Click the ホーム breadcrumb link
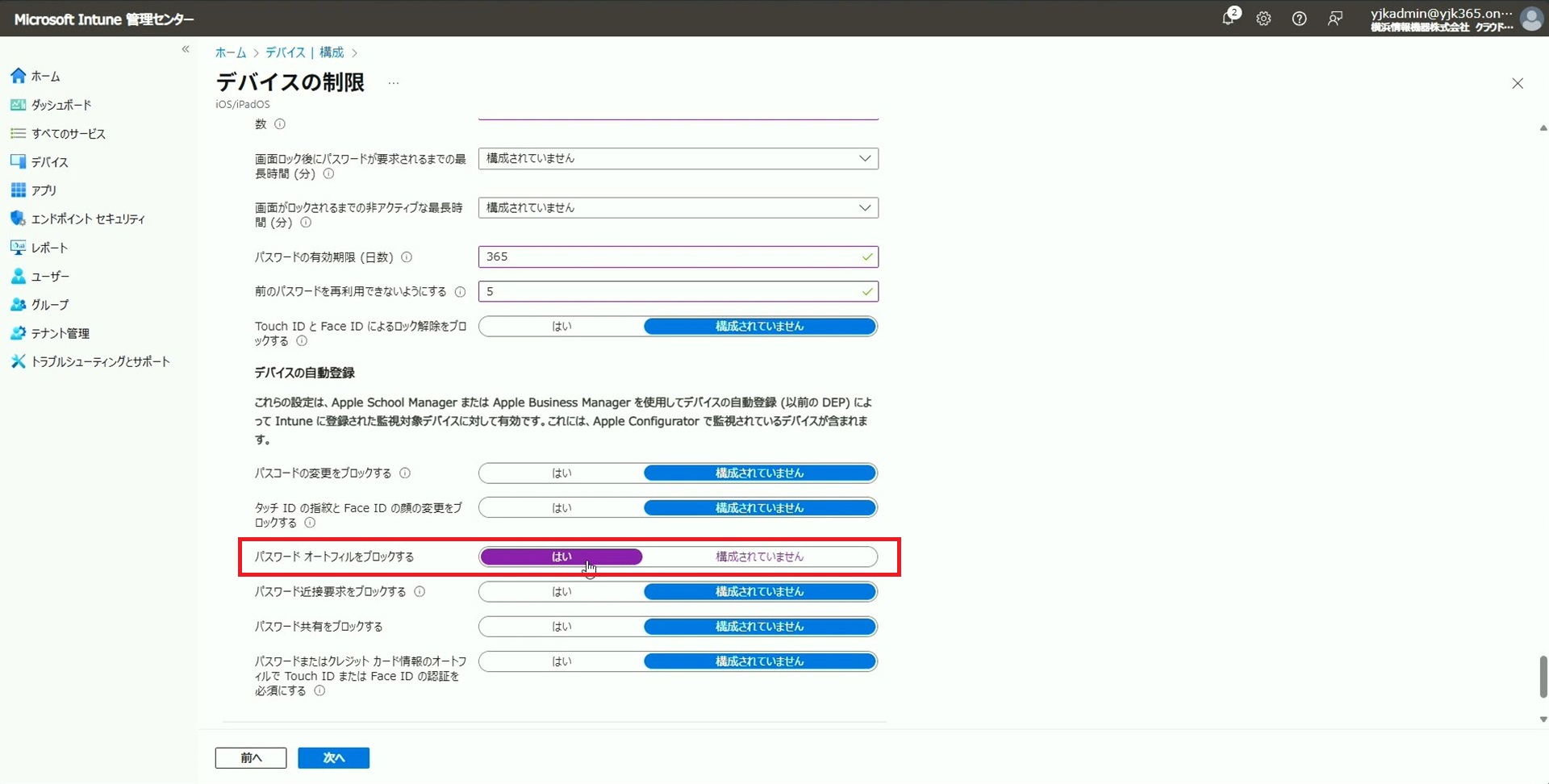The width and height of the screenshot is (1549, 784). click(x=230, y=52)
